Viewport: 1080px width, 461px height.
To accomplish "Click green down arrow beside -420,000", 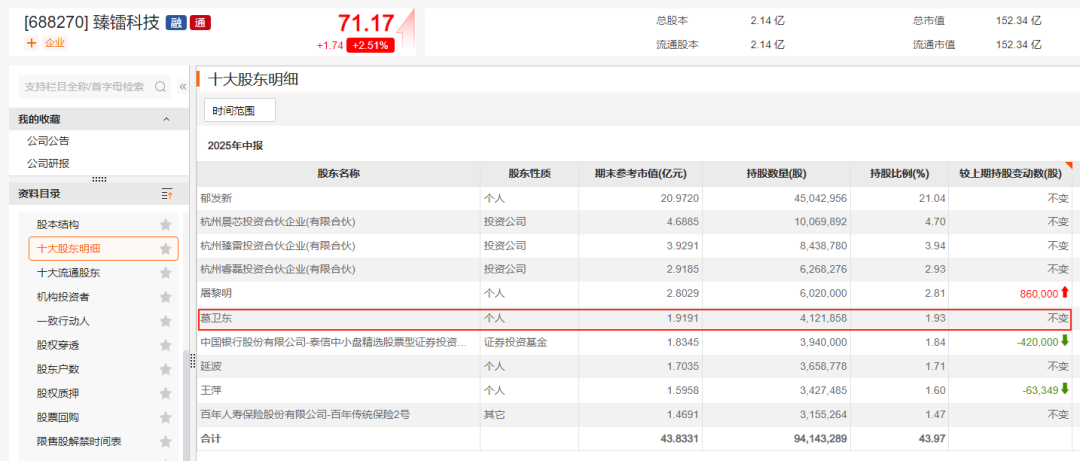I will pyautogui.click(x=1065, y=341).
